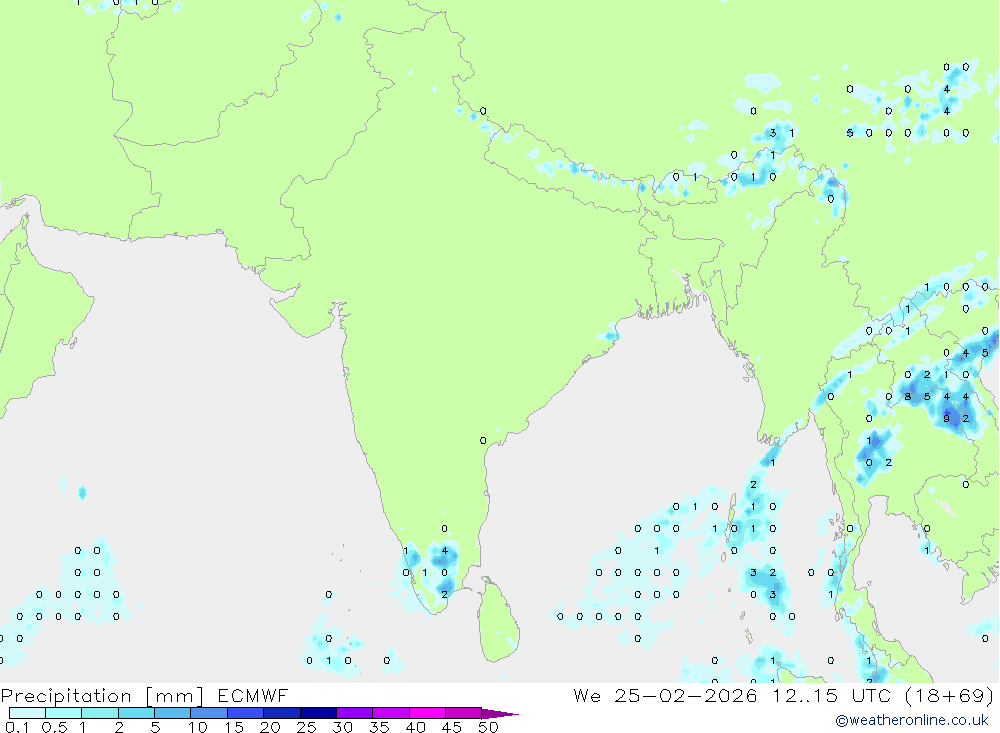The image size is (1000, 733).
Task: Select the 5–10 mm legend color swatch
Action: tap(173, 713)
